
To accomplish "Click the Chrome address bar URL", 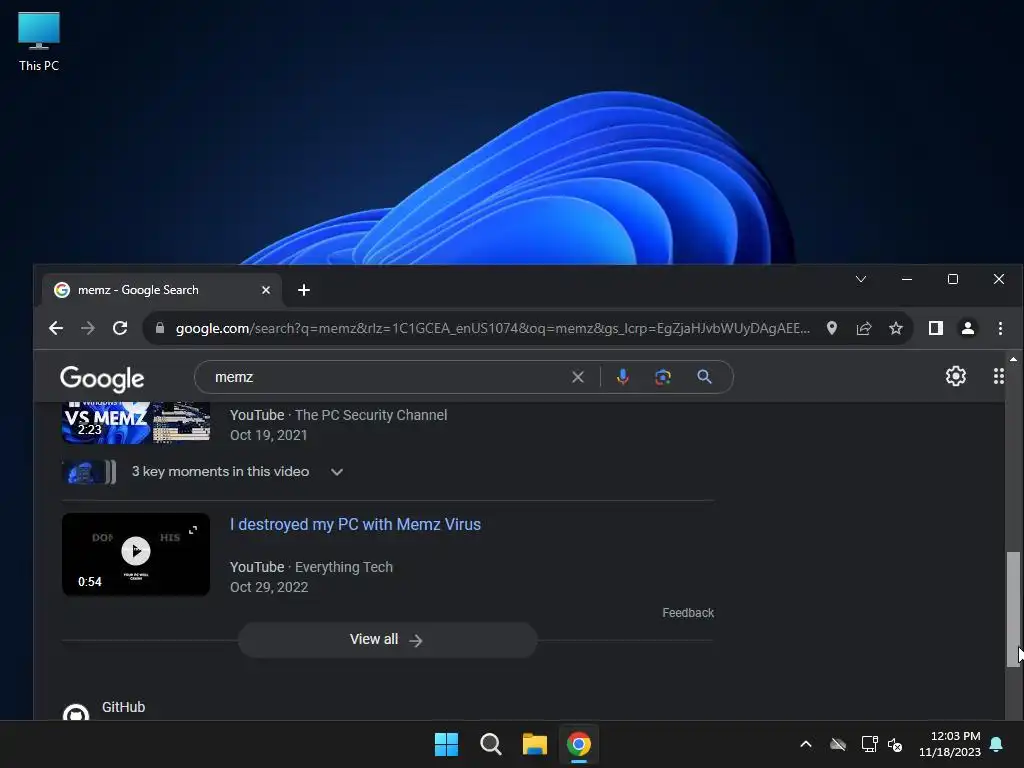I will coord(492,328).
